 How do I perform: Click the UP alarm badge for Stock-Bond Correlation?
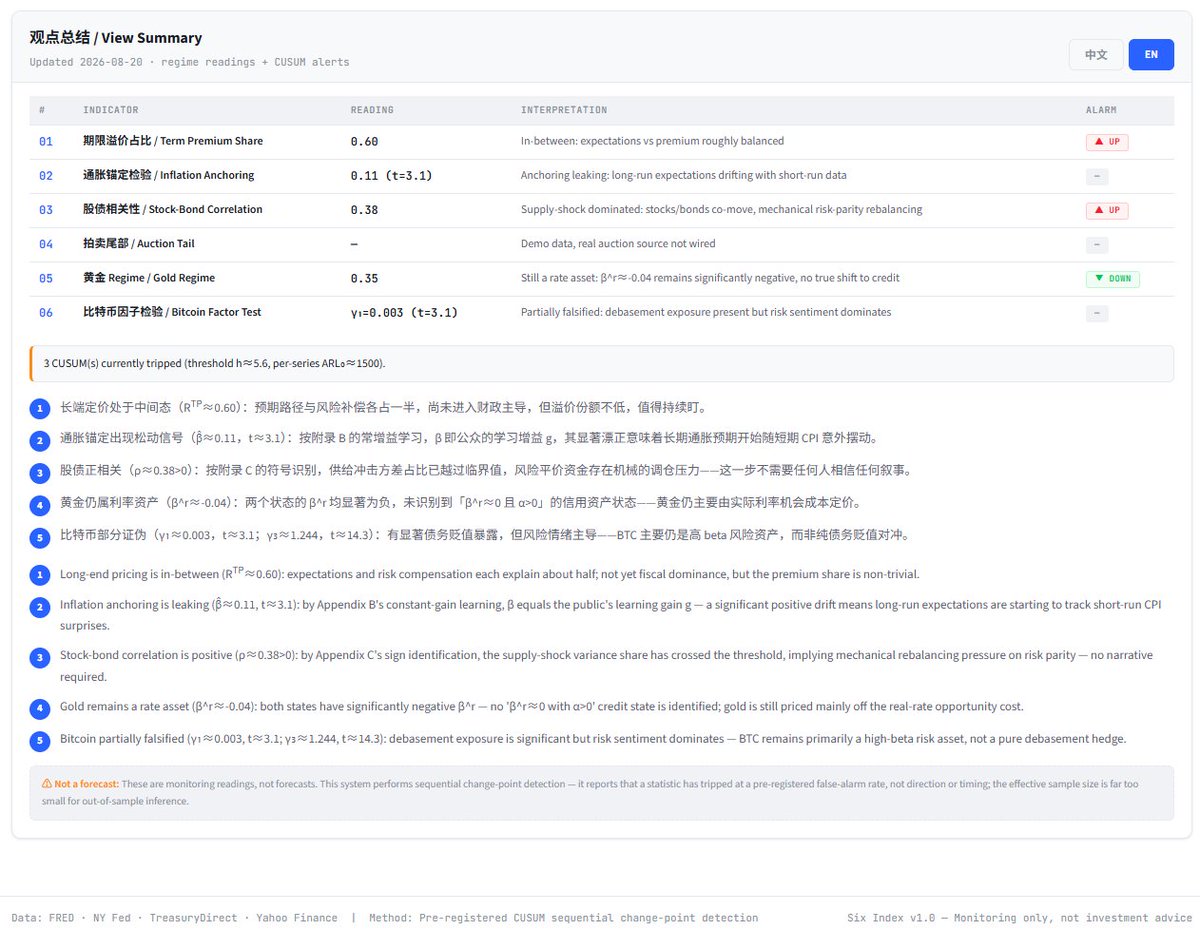[1107, 210]
